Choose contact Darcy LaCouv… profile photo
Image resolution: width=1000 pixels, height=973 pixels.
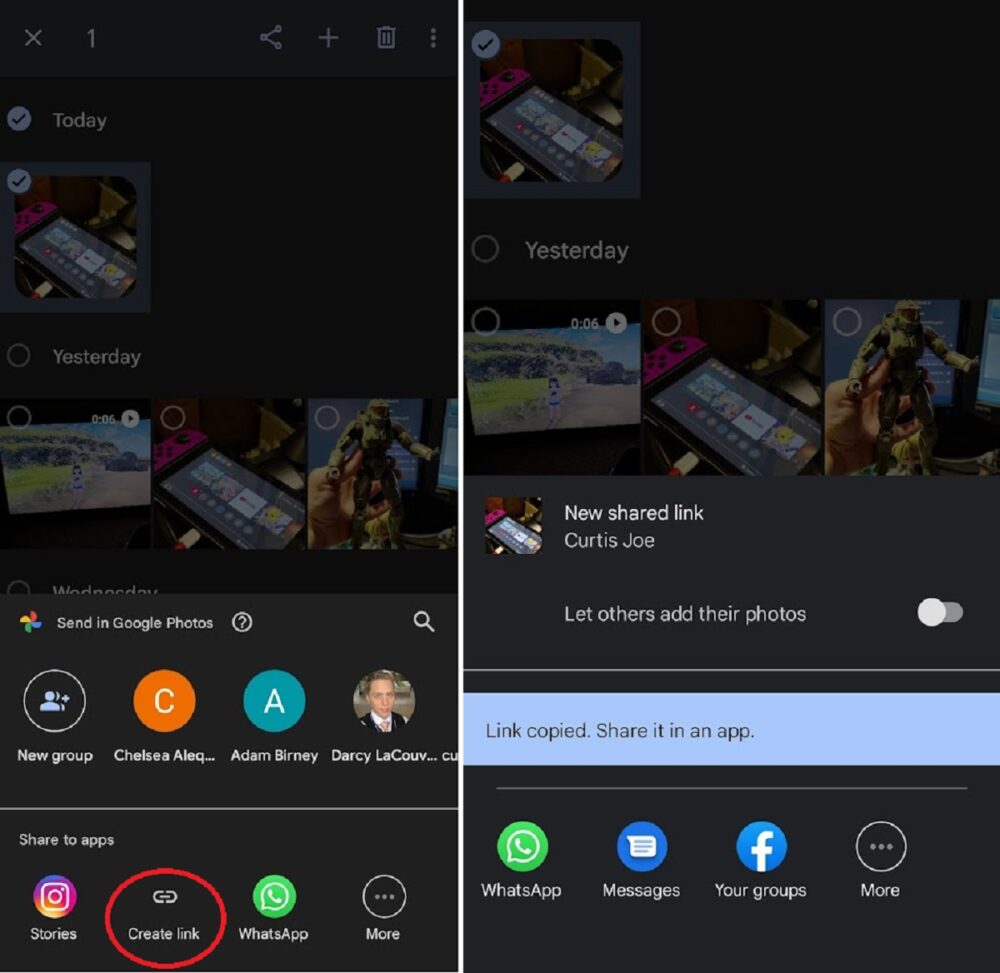coord(384,701)
